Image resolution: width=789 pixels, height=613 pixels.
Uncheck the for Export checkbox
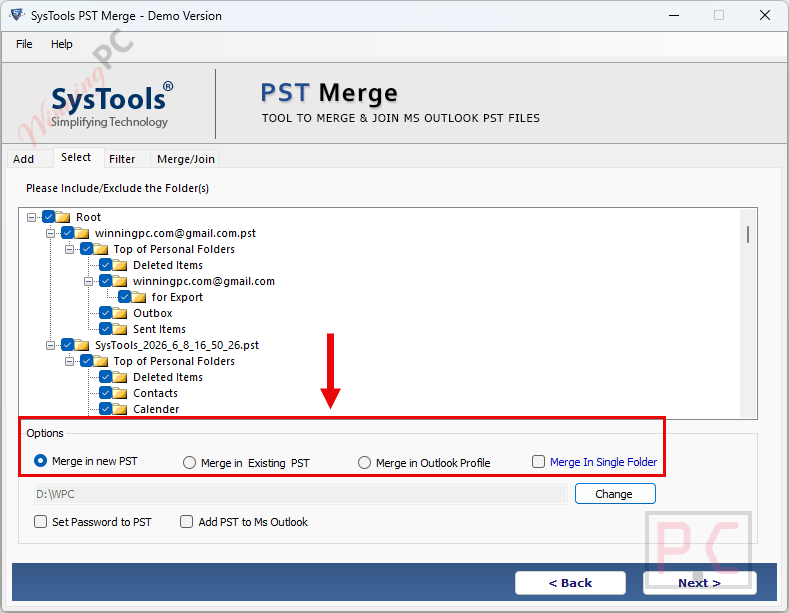click(x=124, y=296)
